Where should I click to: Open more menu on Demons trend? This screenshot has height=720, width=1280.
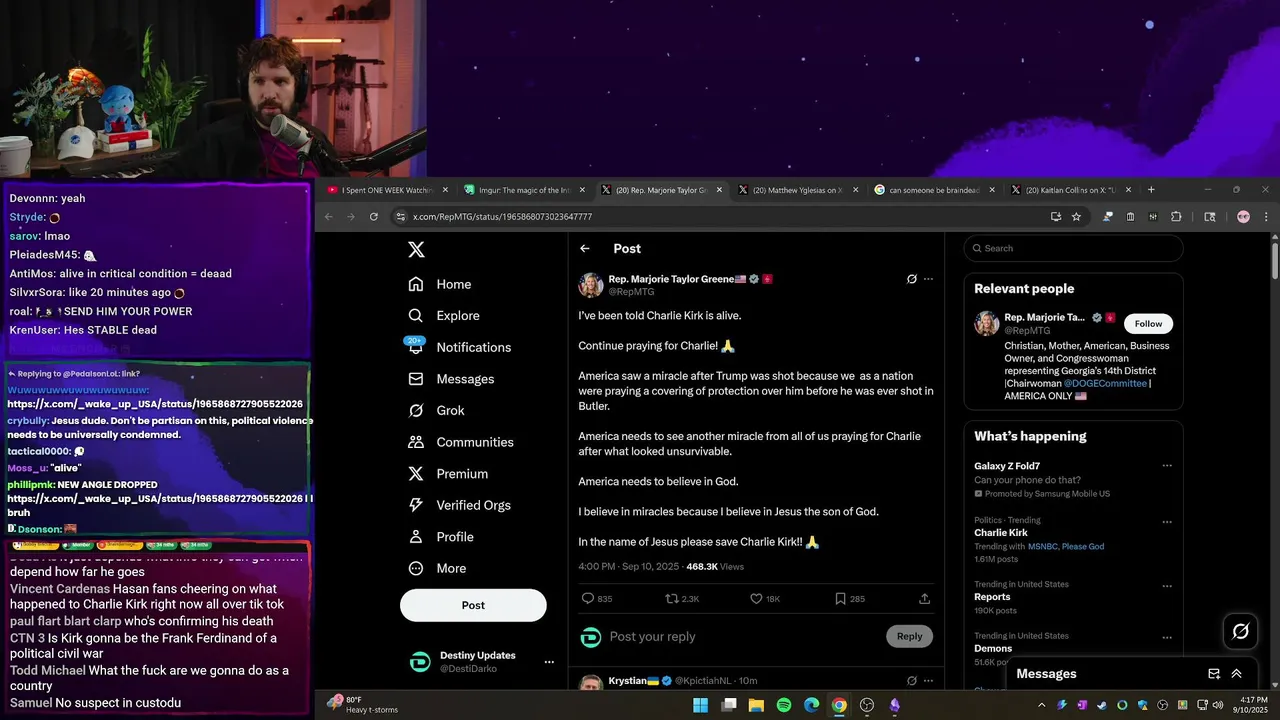[1167, 638]
